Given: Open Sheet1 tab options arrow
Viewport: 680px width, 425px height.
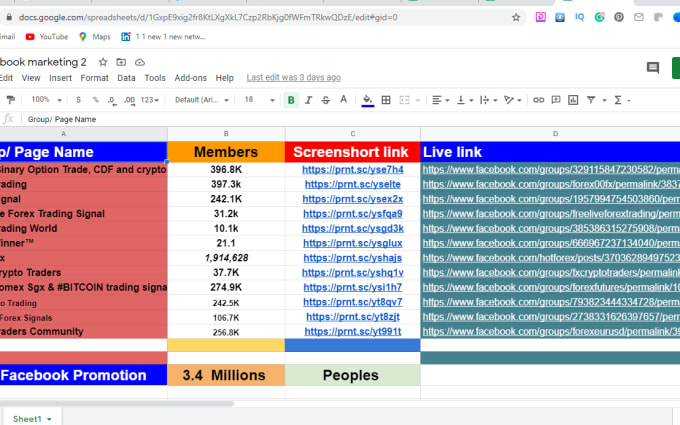Looking at the screenshot, I should [x=49, y=419].
